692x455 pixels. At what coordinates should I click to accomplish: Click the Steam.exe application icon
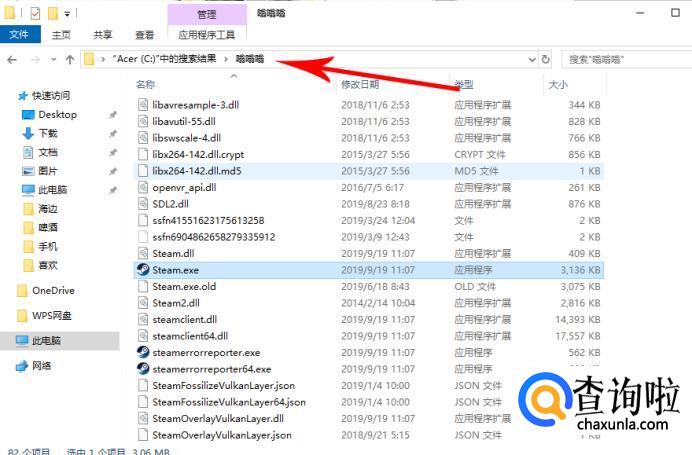[x=143, y=270]
